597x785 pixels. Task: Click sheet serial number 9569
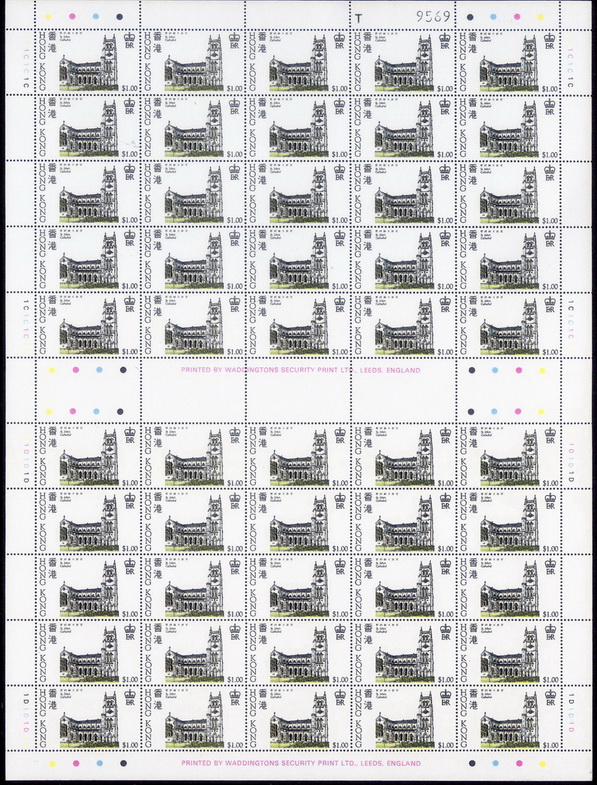tap(434, 17)
